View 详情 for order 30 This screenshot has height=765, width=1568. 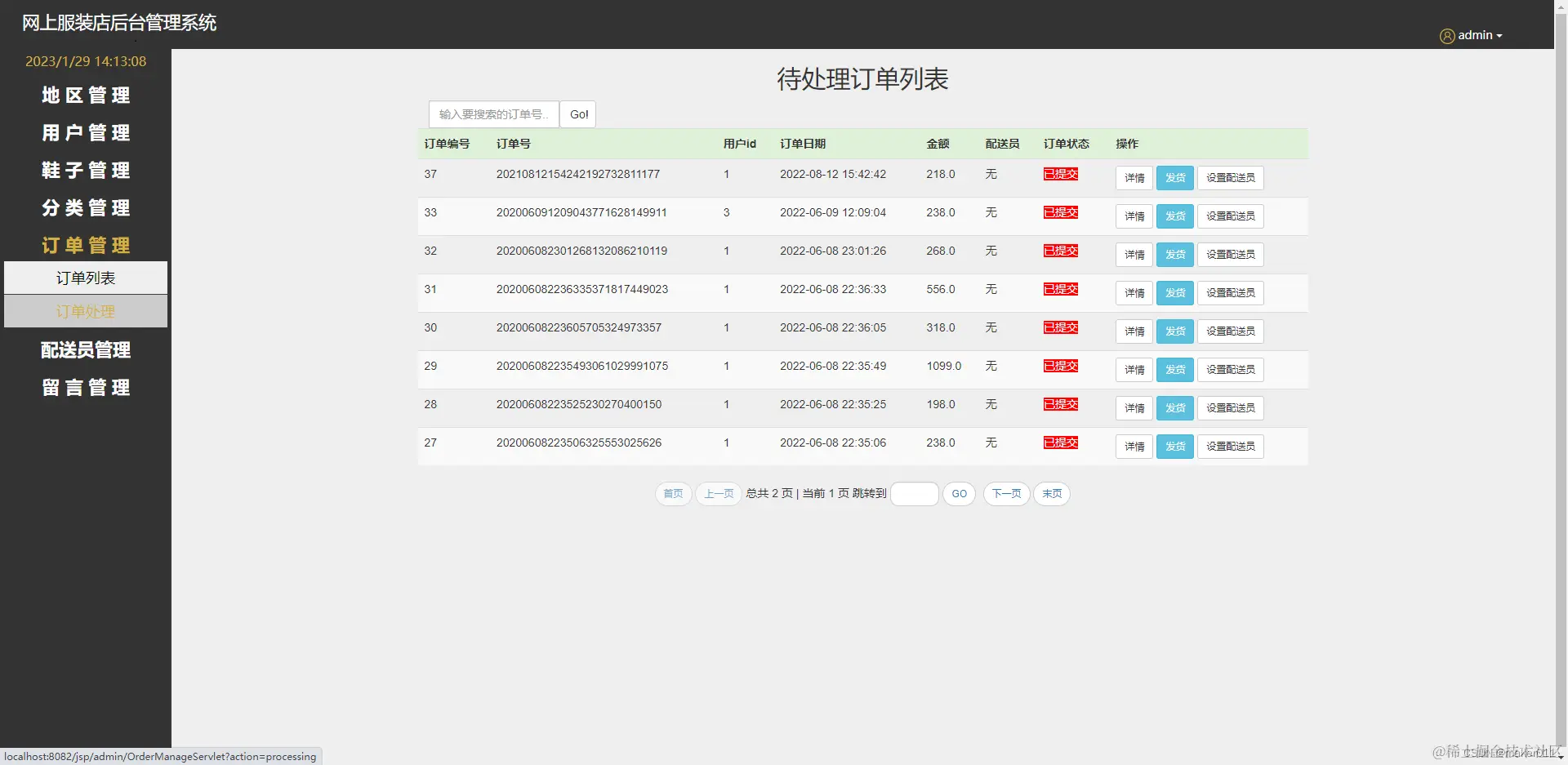click(x=1134, y=331)
